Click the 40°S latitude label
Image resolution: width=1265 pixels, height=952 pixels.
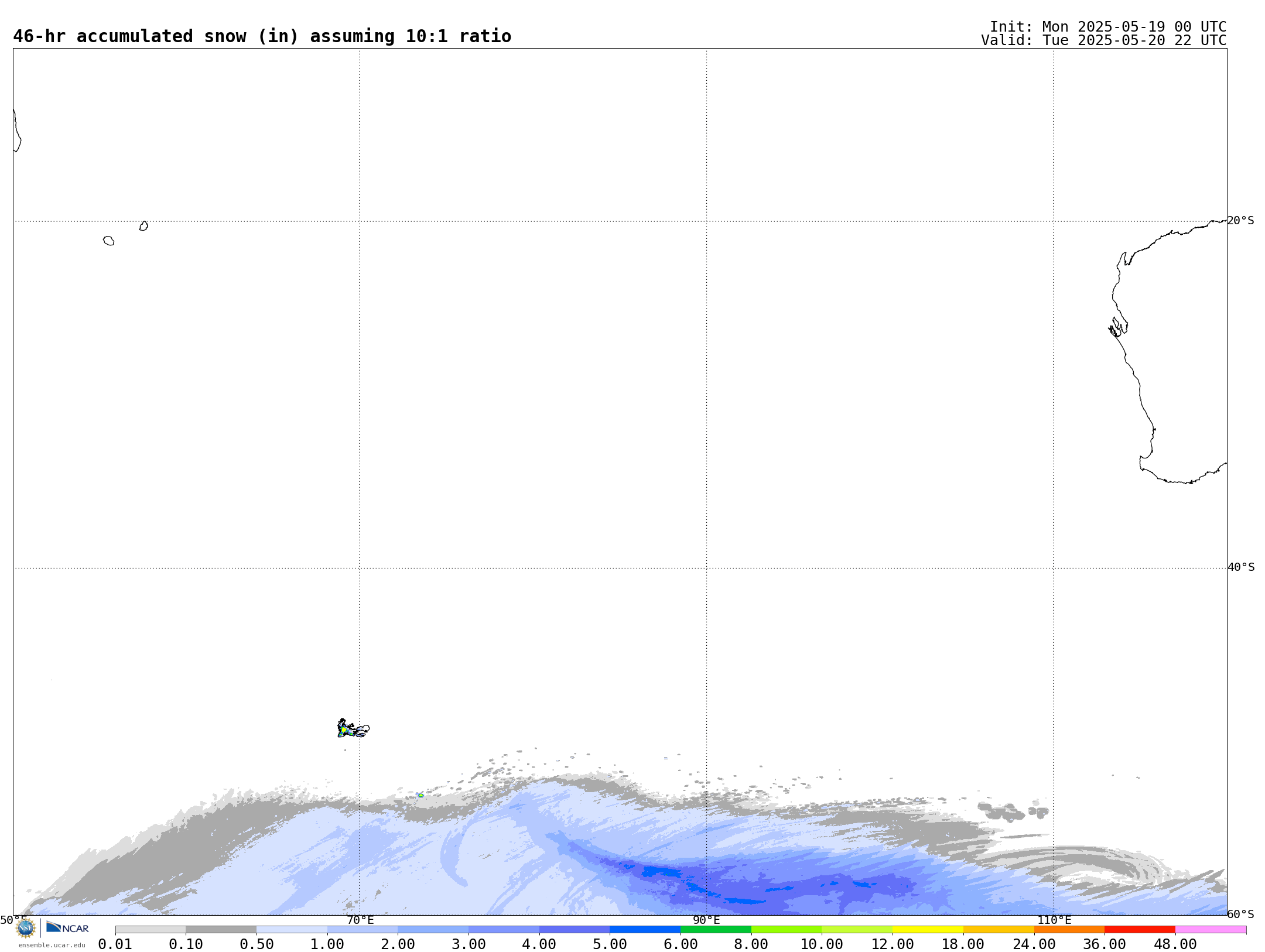[x=1241, y=567]
